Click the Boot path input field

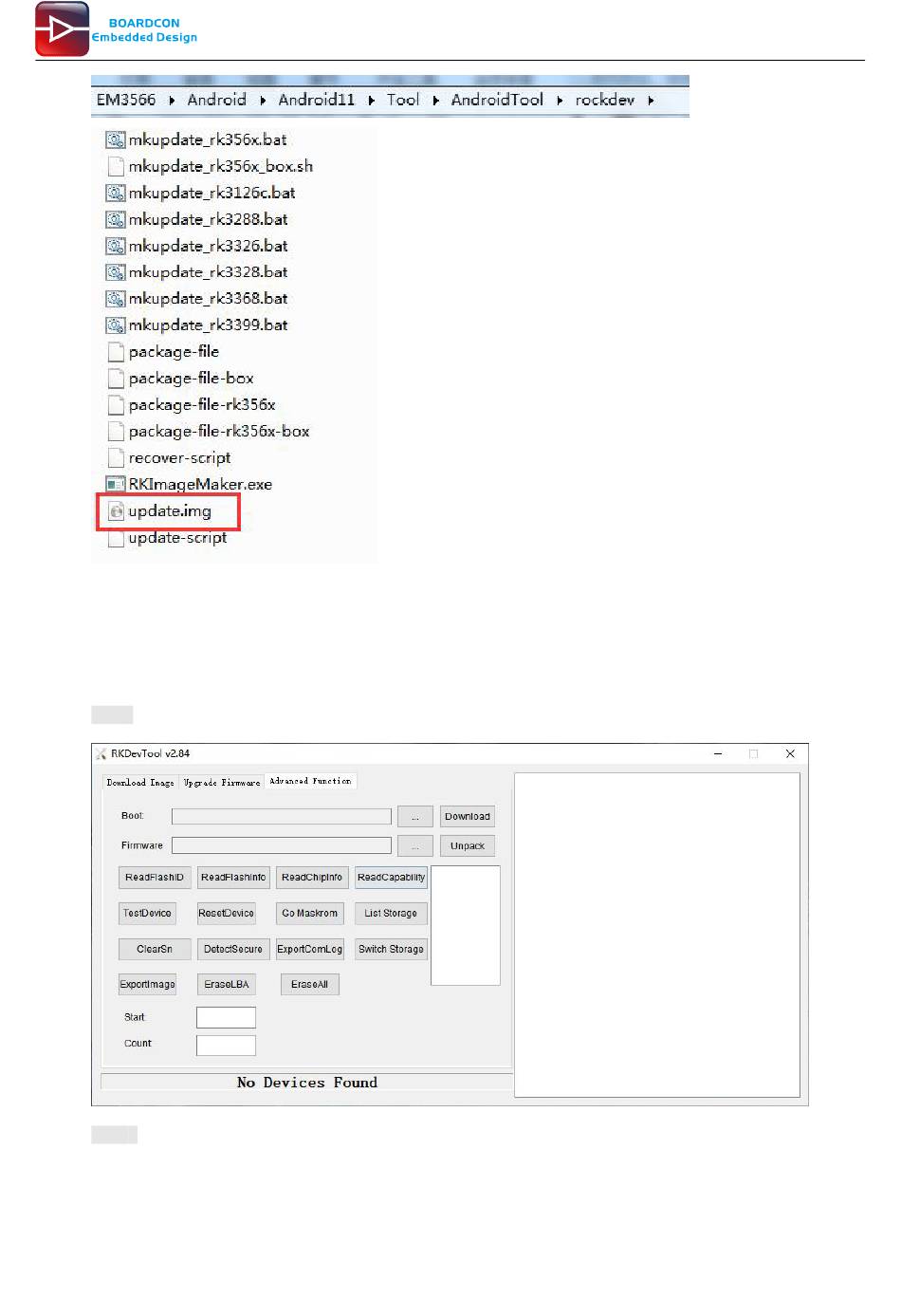(282, 816)
